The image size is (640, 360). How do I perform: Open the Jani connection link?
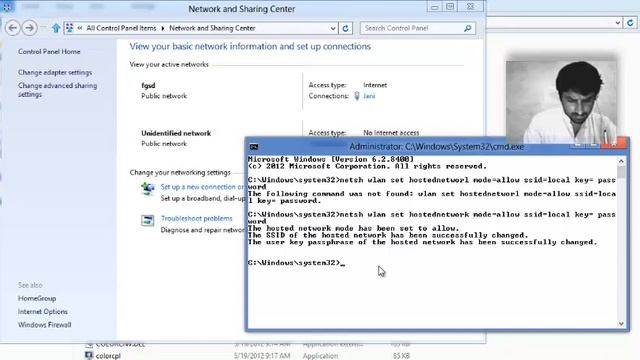coord(369,96)
